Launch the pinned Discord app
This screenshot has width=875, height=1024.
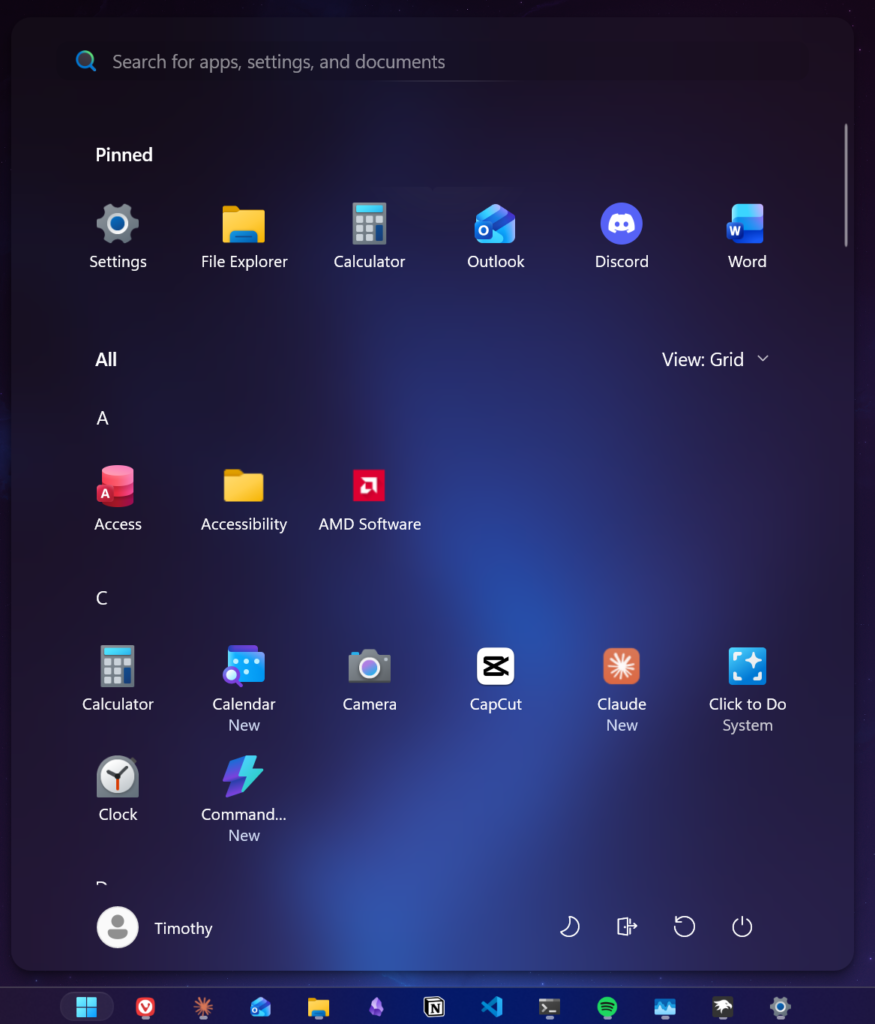tap(622, 236)
